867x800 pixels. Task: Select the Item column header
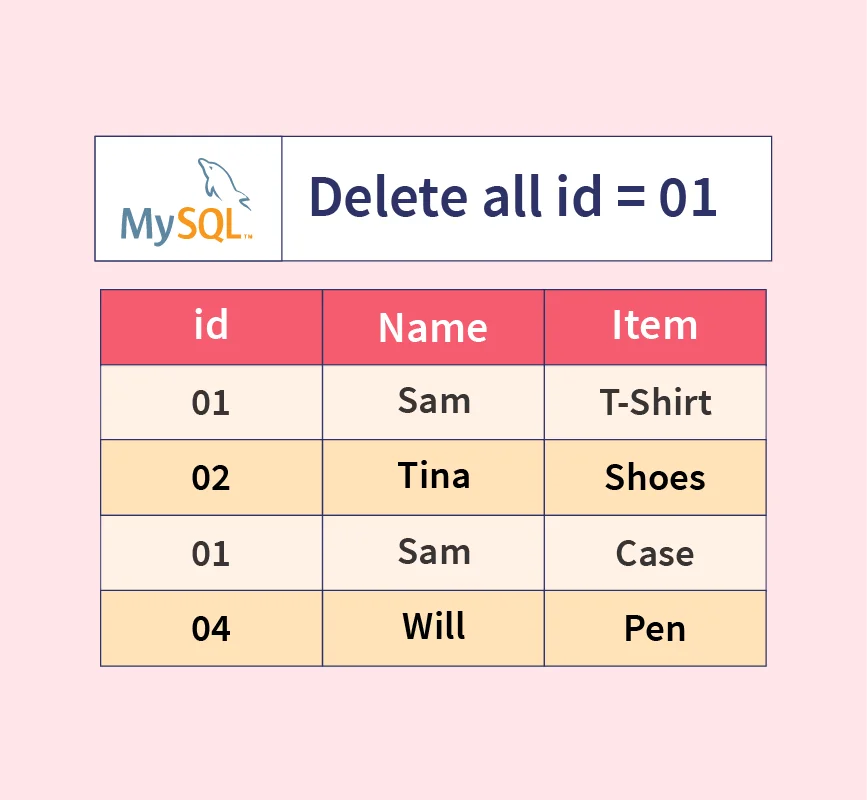point(655,326)
